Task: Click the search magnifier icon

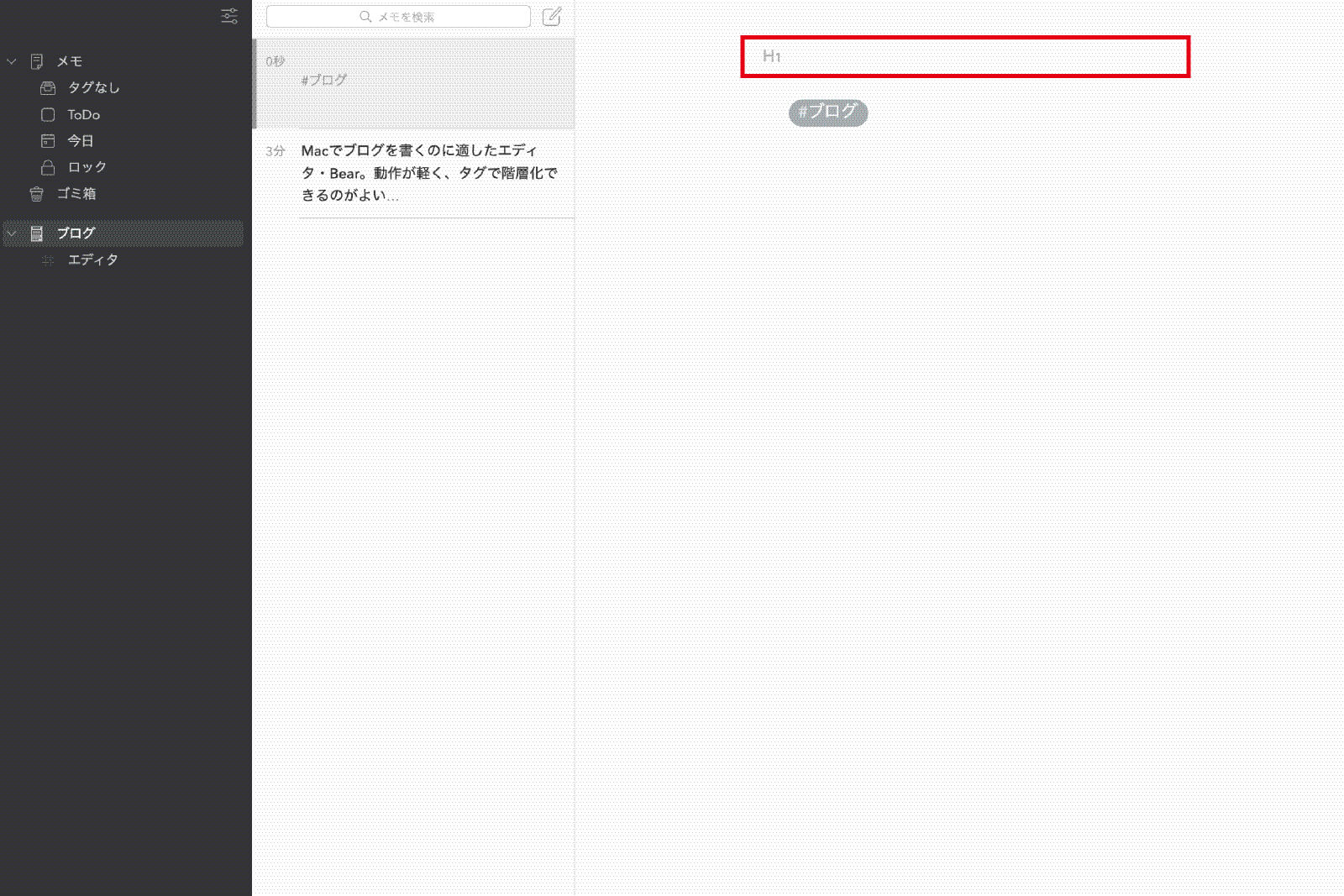Action: pos(365,17)
